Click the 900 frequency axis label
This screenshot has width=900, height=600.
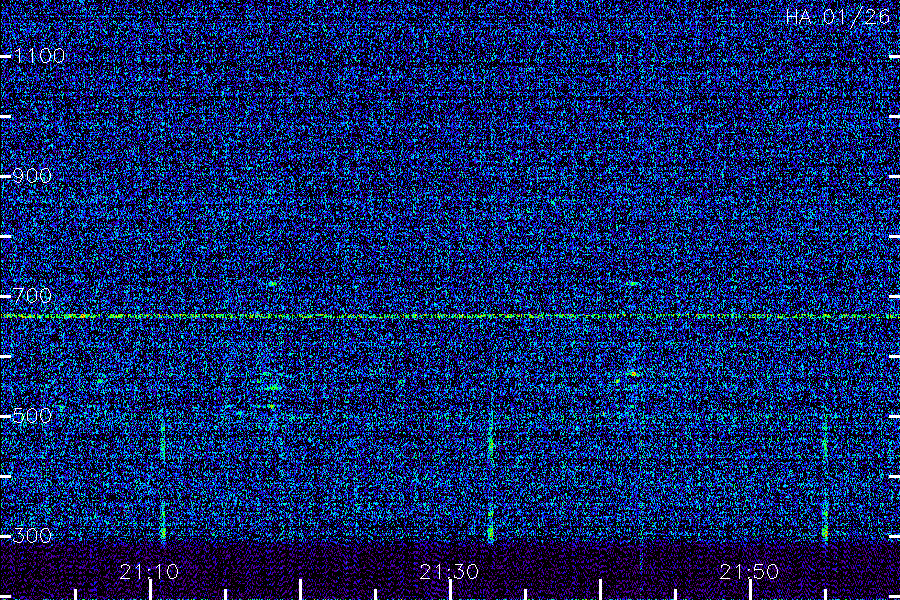(32, 176)
